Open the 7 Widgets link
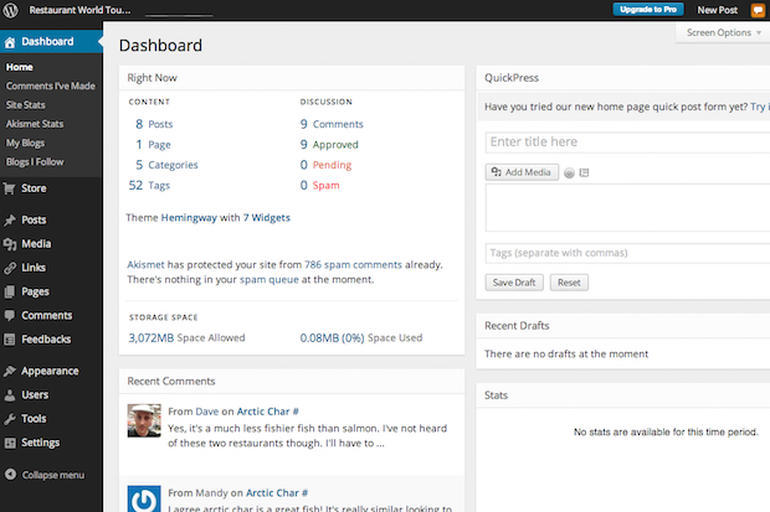 pos(267,218)
